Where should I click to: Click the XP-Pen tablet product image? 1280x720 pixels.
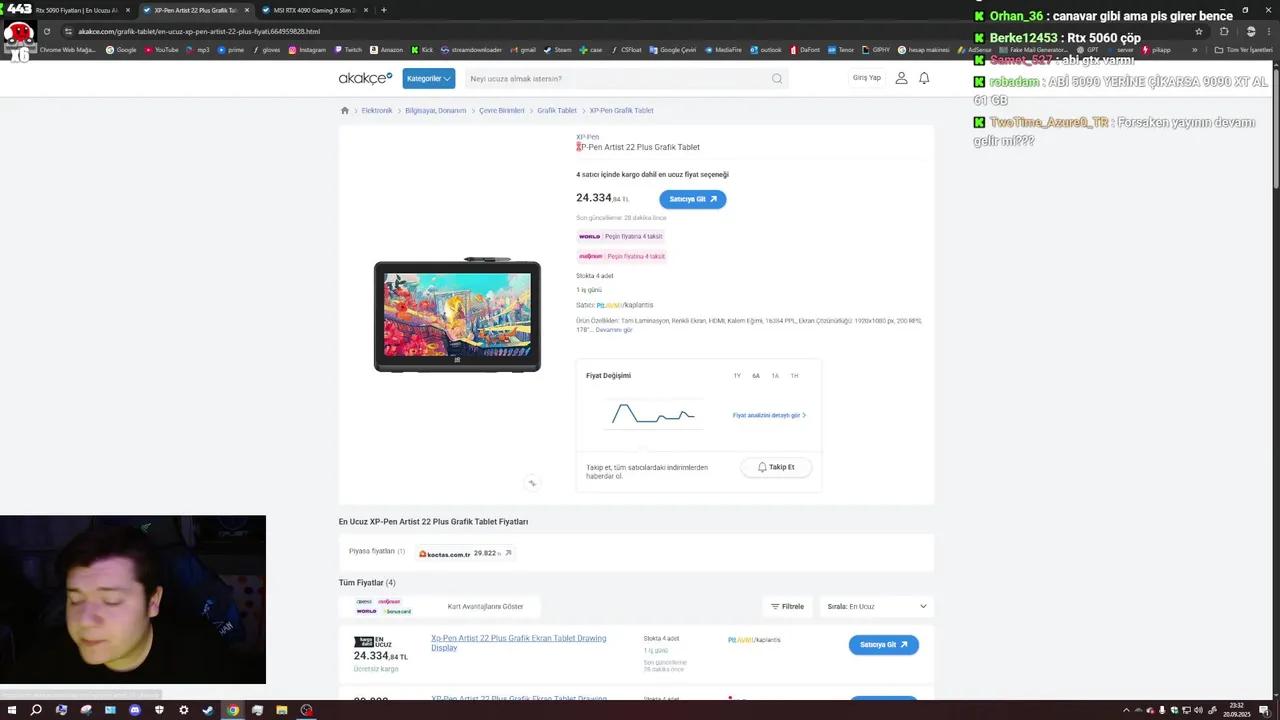point(457,316)
